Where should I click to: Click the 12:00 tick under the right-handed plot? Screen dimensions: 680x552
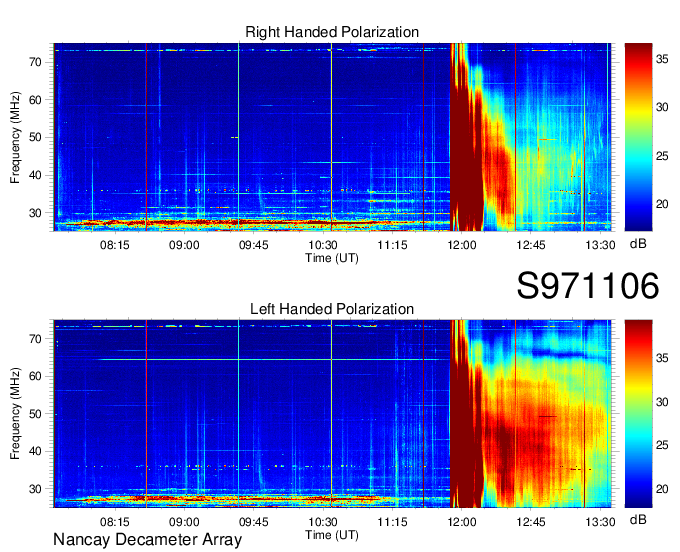pos(461,245)
